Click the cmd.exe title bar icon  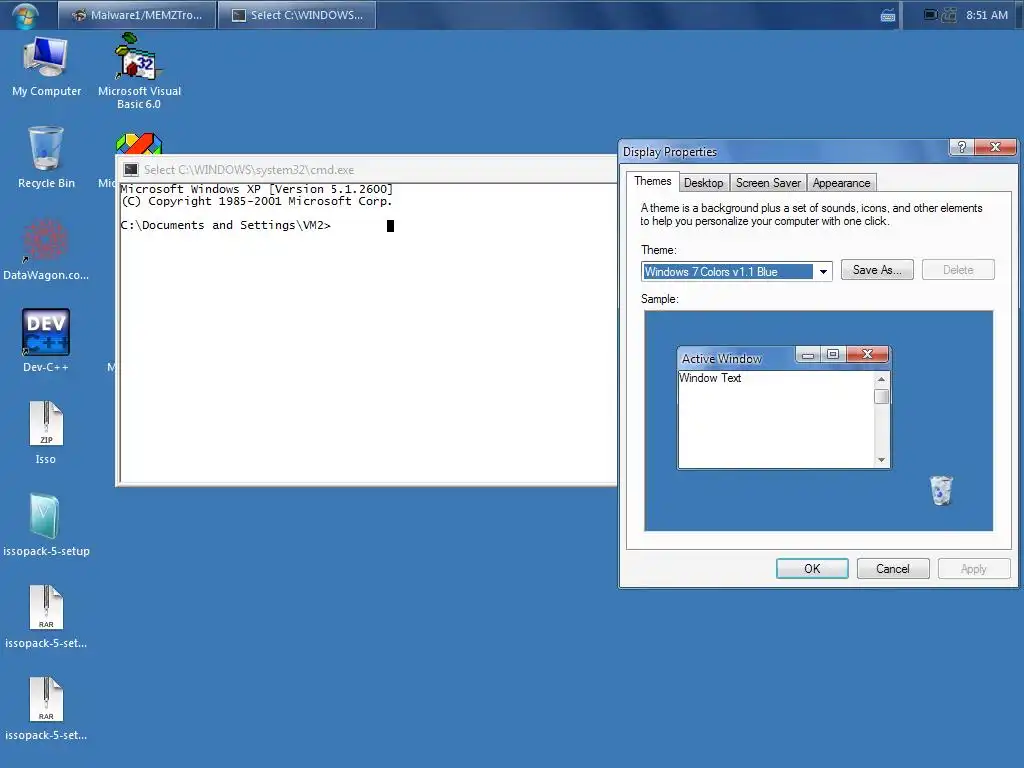tap(131, 170)
